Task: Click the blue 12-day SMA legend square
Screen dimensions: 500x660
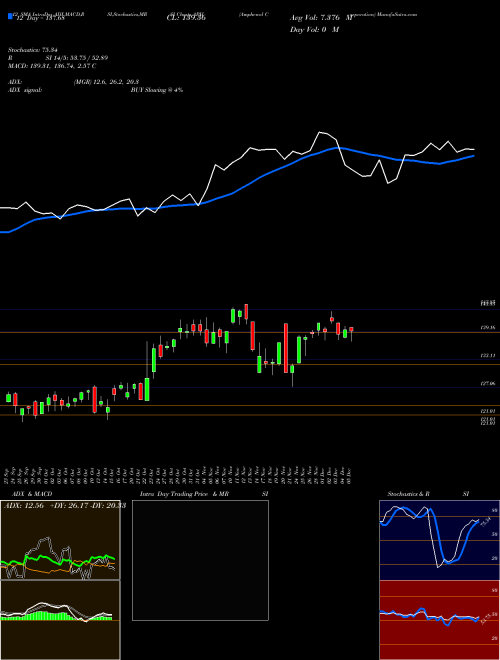Action: (10, 17)
